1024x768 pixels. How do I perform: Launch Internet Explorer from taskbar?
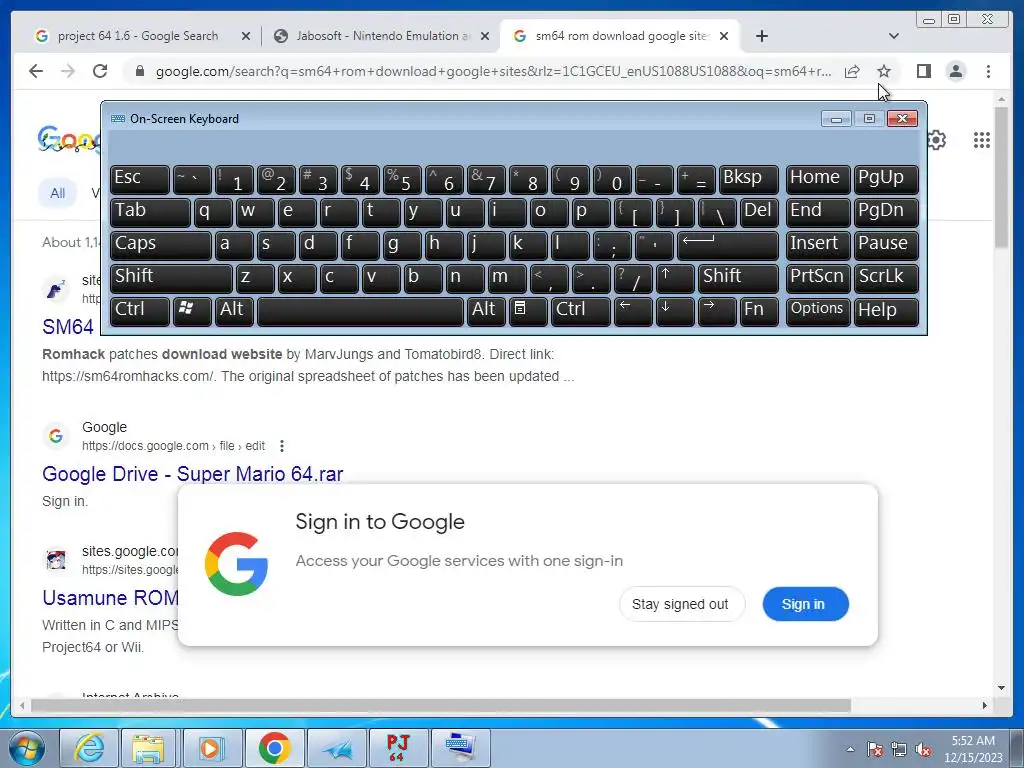[x=89, y=748]
